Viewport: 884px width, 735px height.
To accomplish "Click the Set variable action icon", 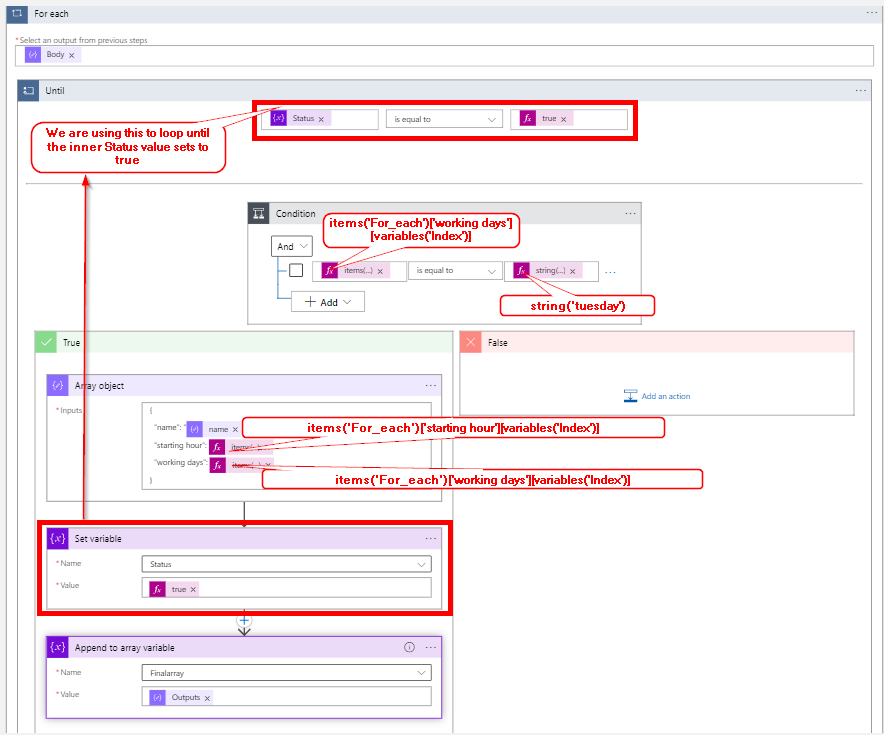I will point(58,538).
